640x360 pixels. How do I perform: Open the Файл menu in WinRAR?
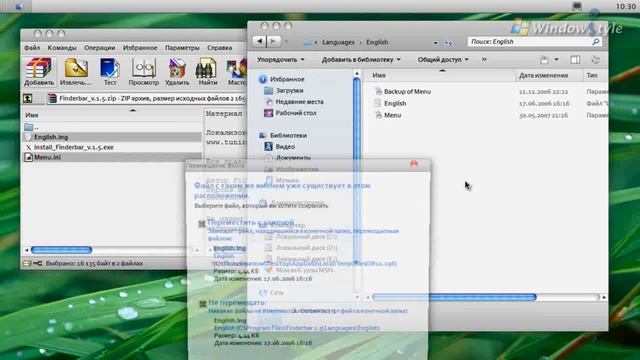[x=32, y=48]
